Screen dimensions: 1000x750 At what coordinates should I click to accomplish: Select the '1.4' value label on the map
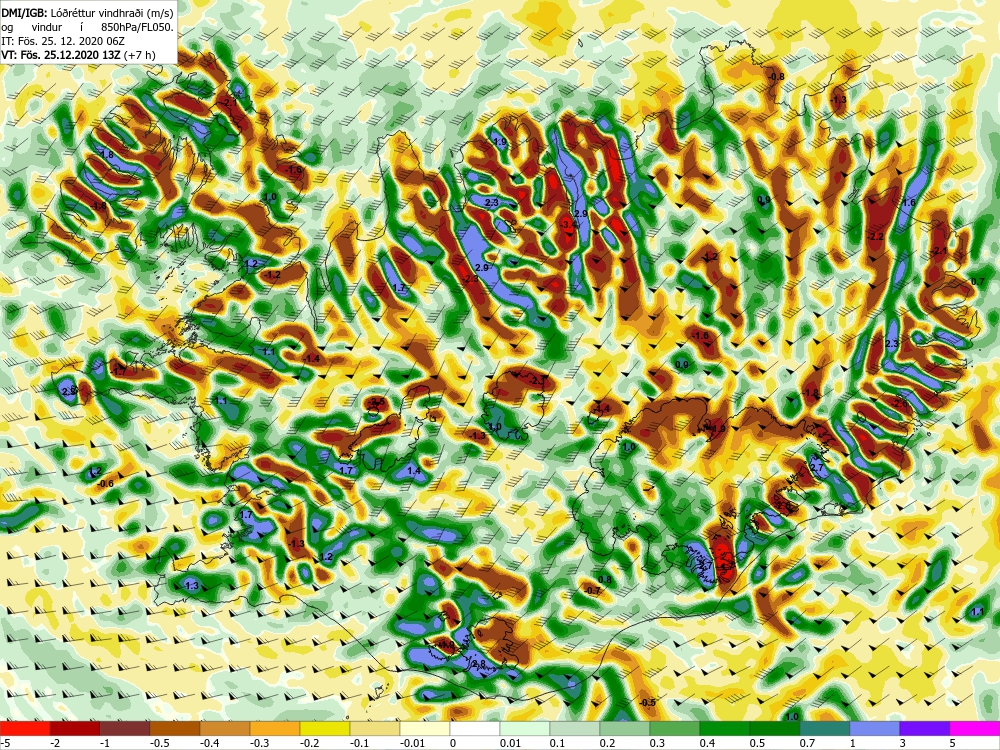[x=414, y=471]
